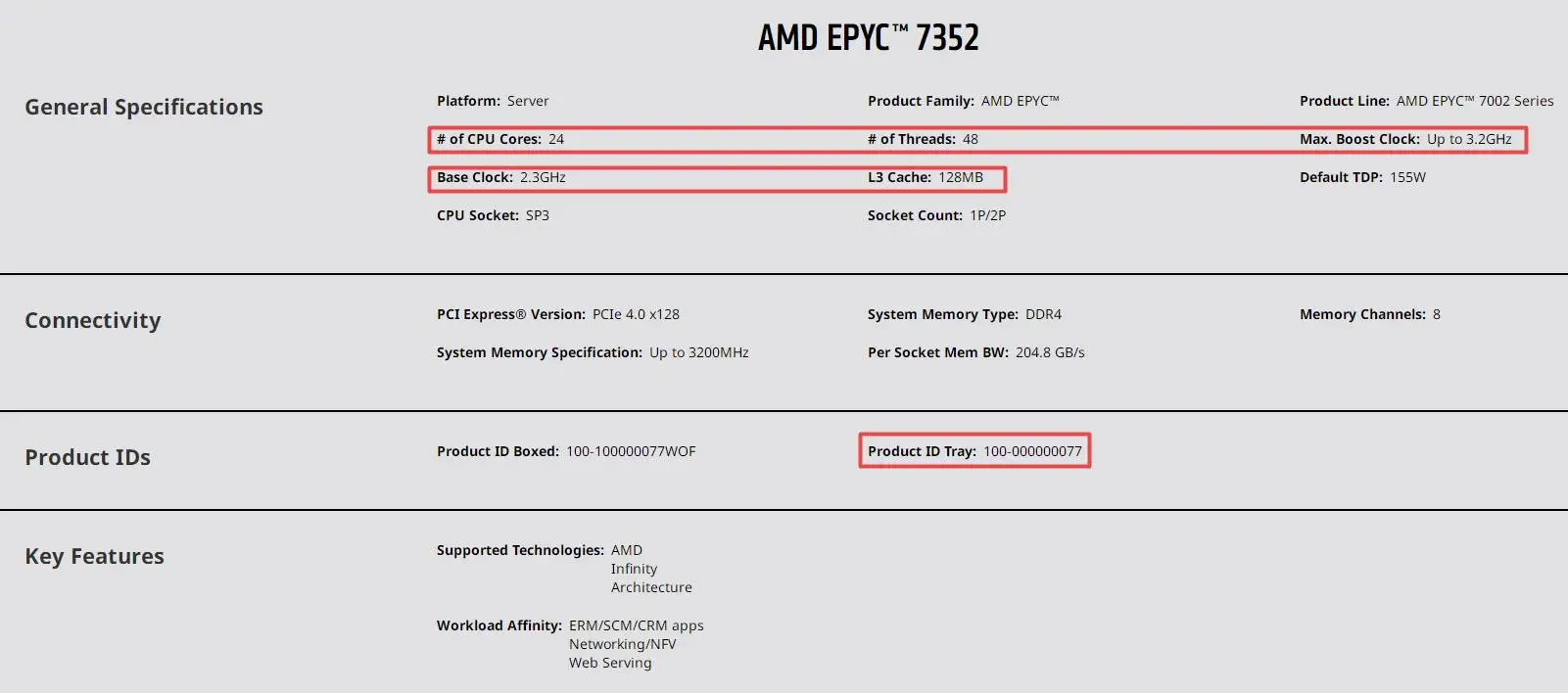Click the Product ID Tray number
The width and height of the screenshot is (1568, 693).
pos(1032,451)
